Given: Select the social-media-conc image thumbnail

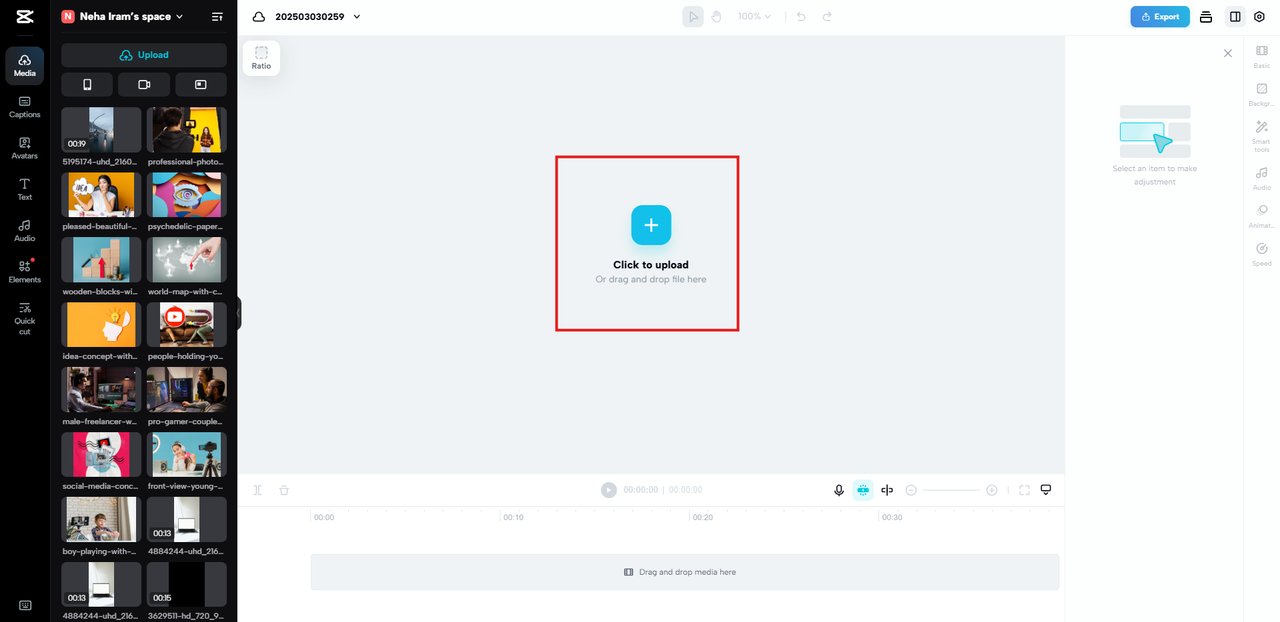Looking at the screenshot, I should point(101,455).
